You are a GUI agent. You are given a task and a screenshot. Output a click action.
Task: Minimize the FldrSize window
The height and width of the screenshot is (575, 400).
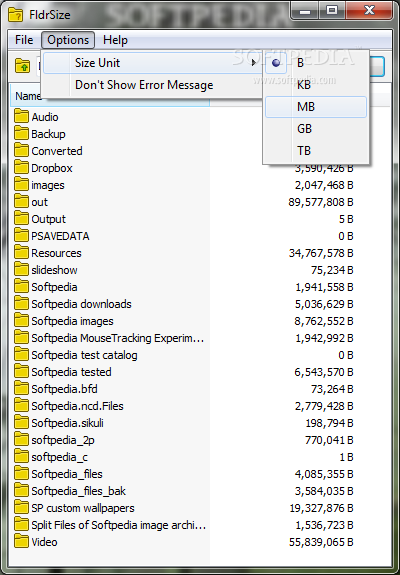click(305, 11)
